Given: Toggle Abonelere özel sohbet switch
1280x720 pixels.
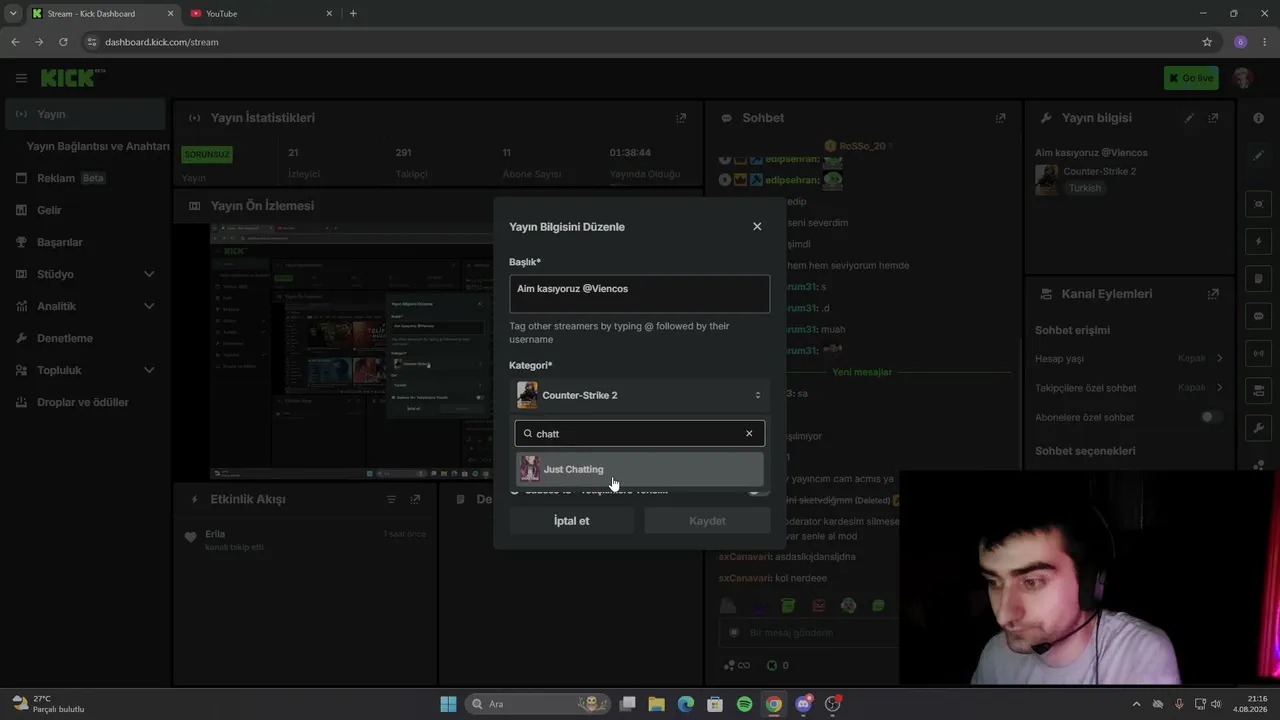Looking at the screenshot, I should click(1212, 417).
